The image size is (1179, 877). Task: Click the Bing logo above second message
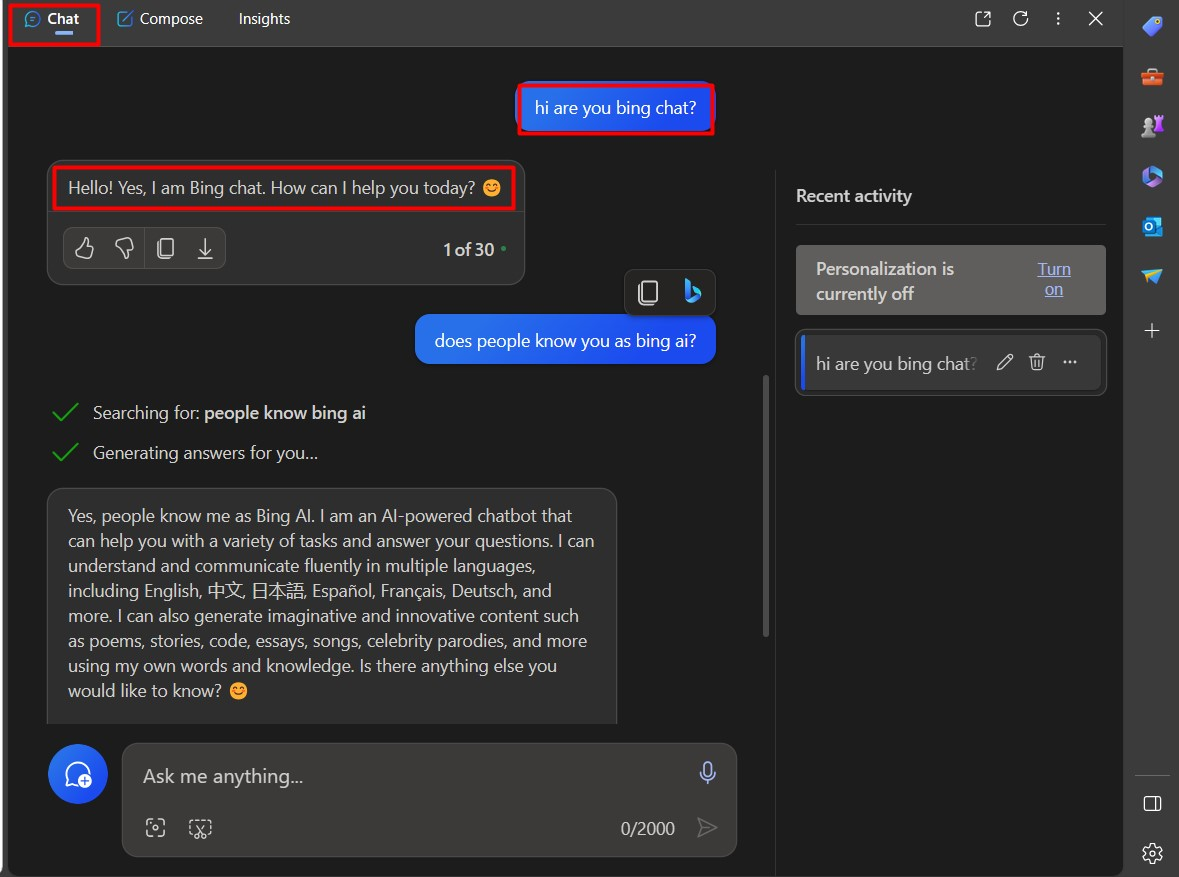pyautogui.click(x=692, y=291)
